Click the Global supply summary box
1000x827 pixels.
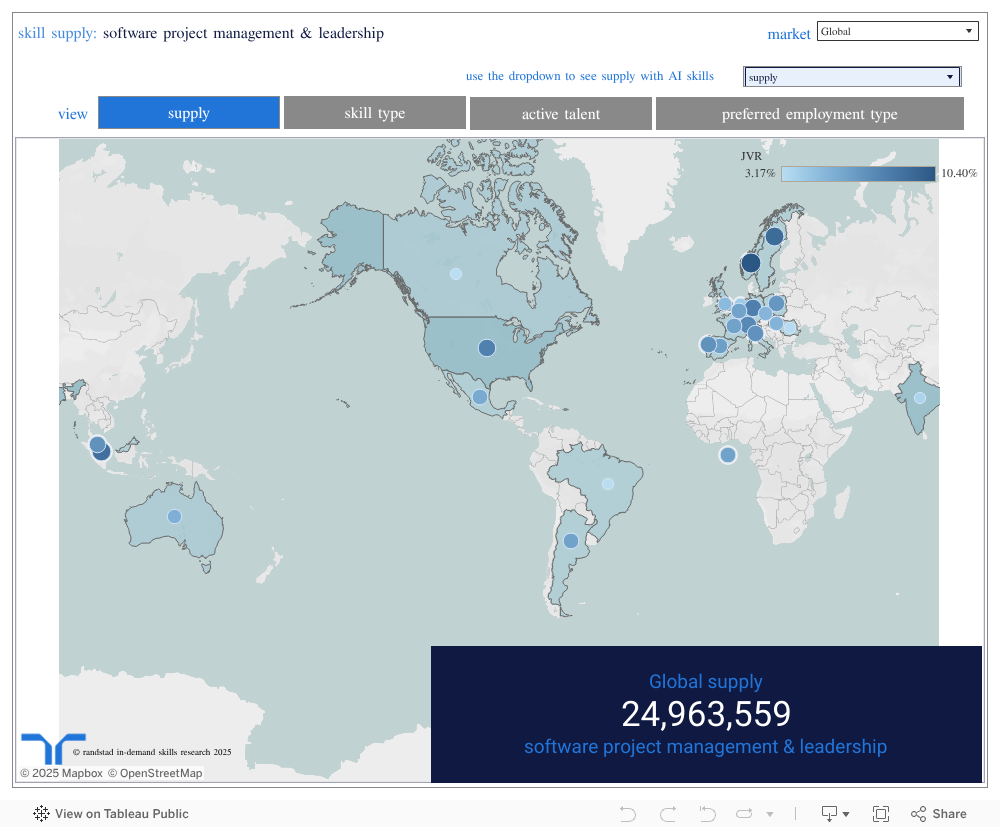706,713
